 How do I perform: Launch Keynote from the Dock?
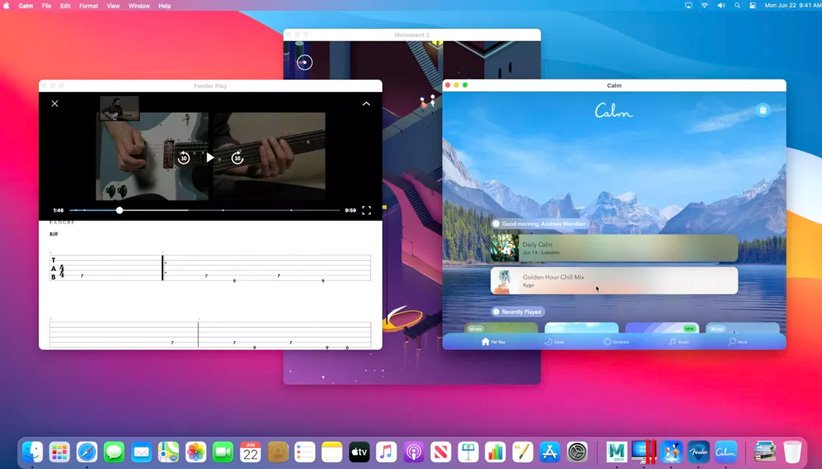point(468,452)
